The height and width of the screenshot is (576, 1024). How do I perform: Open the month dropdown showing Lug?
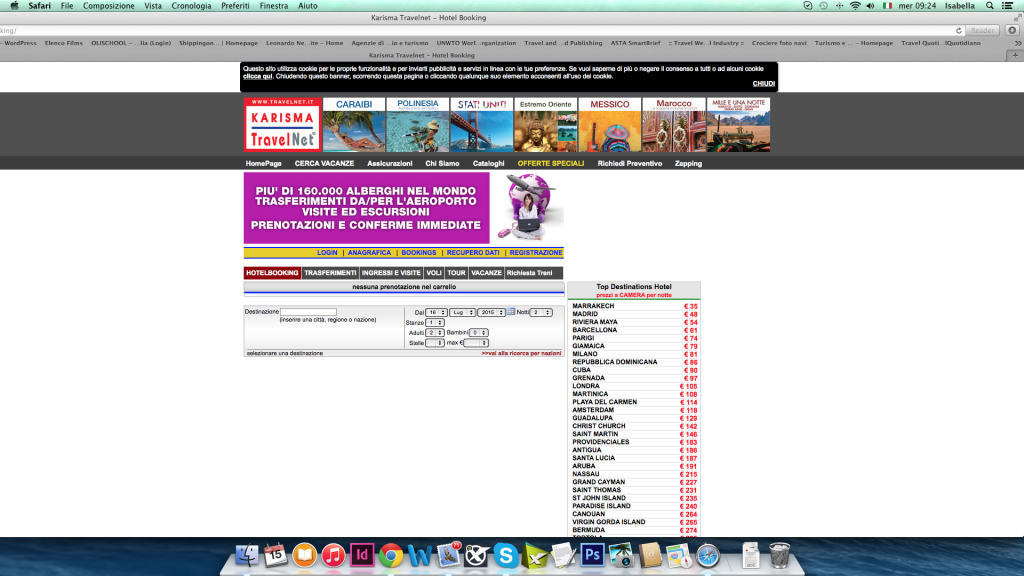[x=462, y=312]
